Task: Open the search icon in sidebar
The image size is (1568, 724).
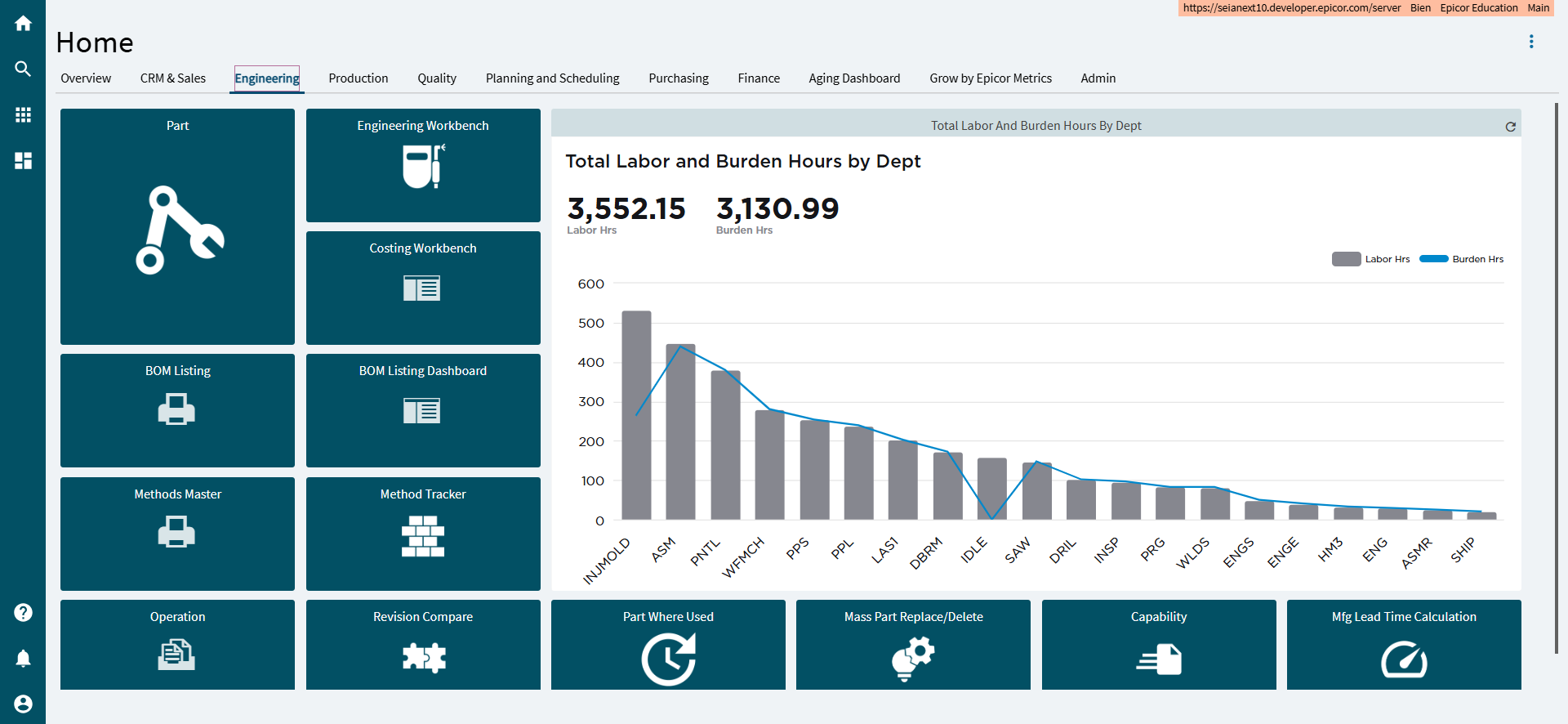Action: [23, 69]
